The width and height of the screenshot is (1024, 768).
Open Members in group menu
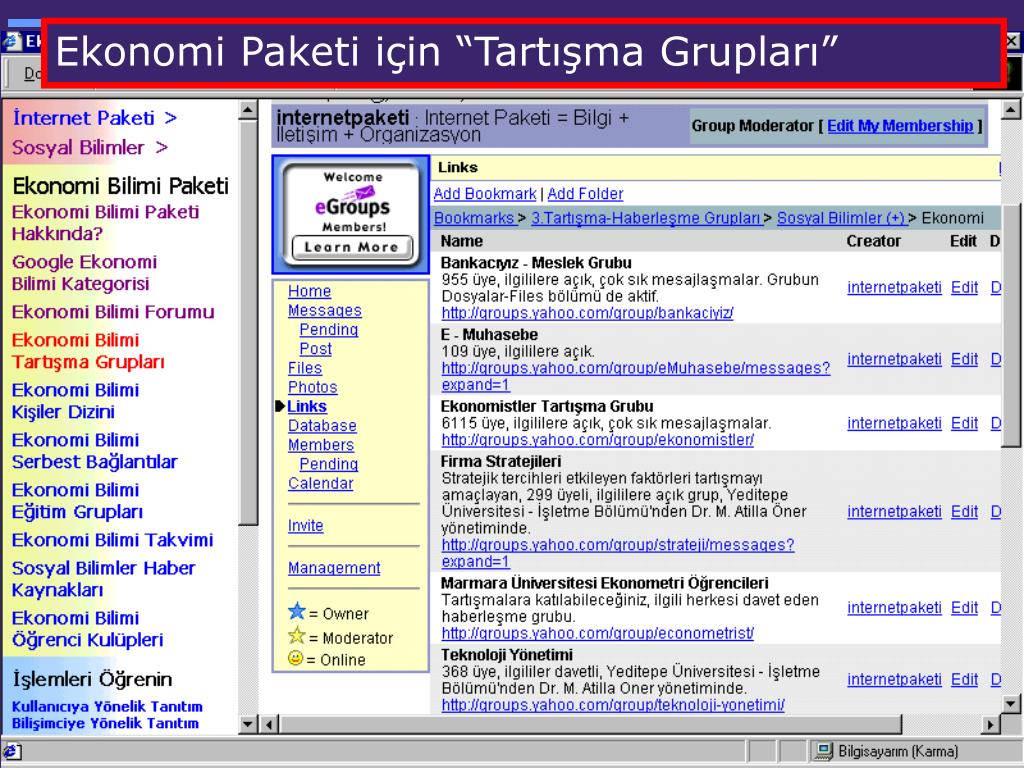click(321, 445)
